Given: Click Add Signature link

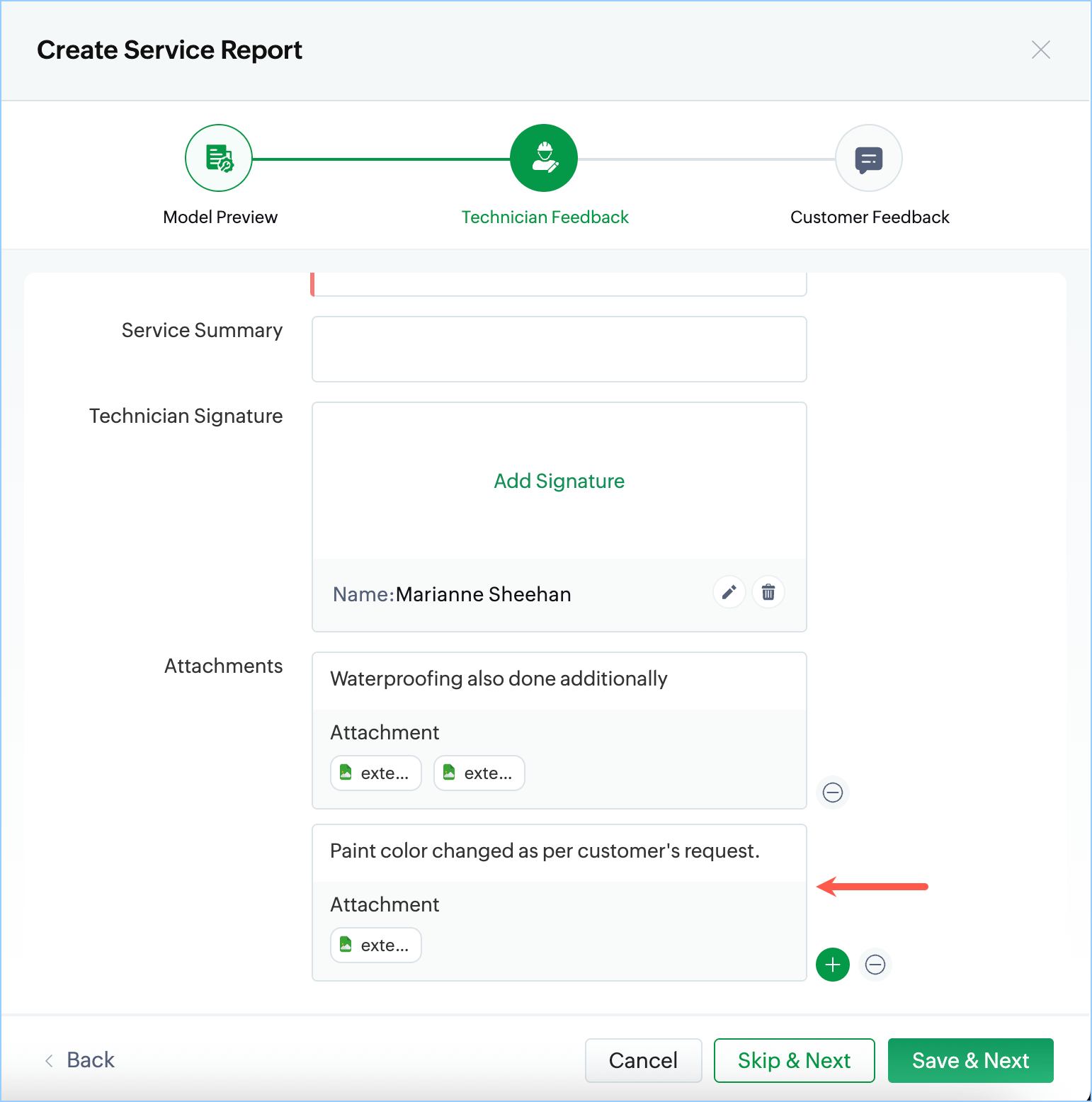Looking at the screenshot, I should coord(559,481).
